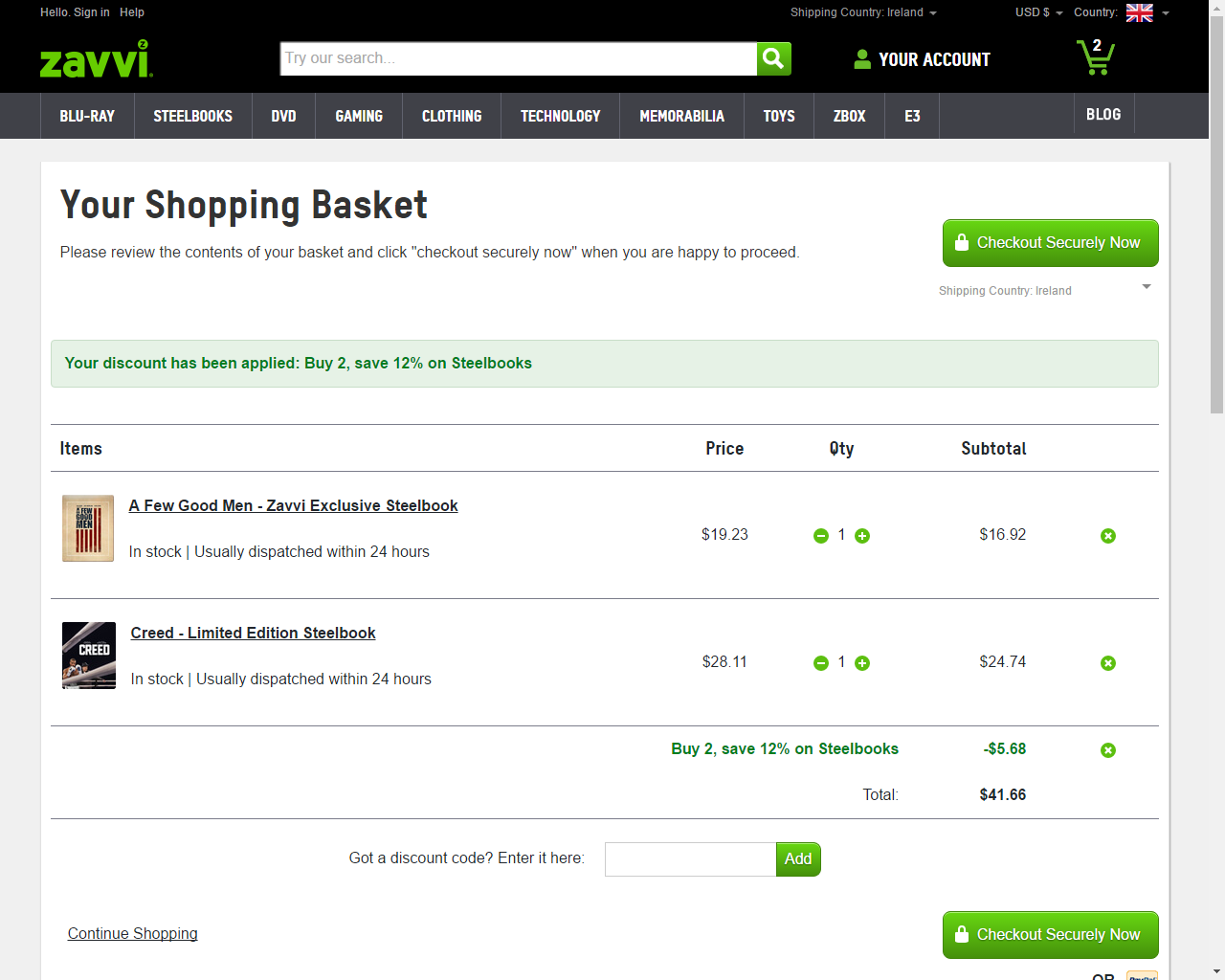
Task: Open the Creed cover thumbnail
Action: [89, 656]
